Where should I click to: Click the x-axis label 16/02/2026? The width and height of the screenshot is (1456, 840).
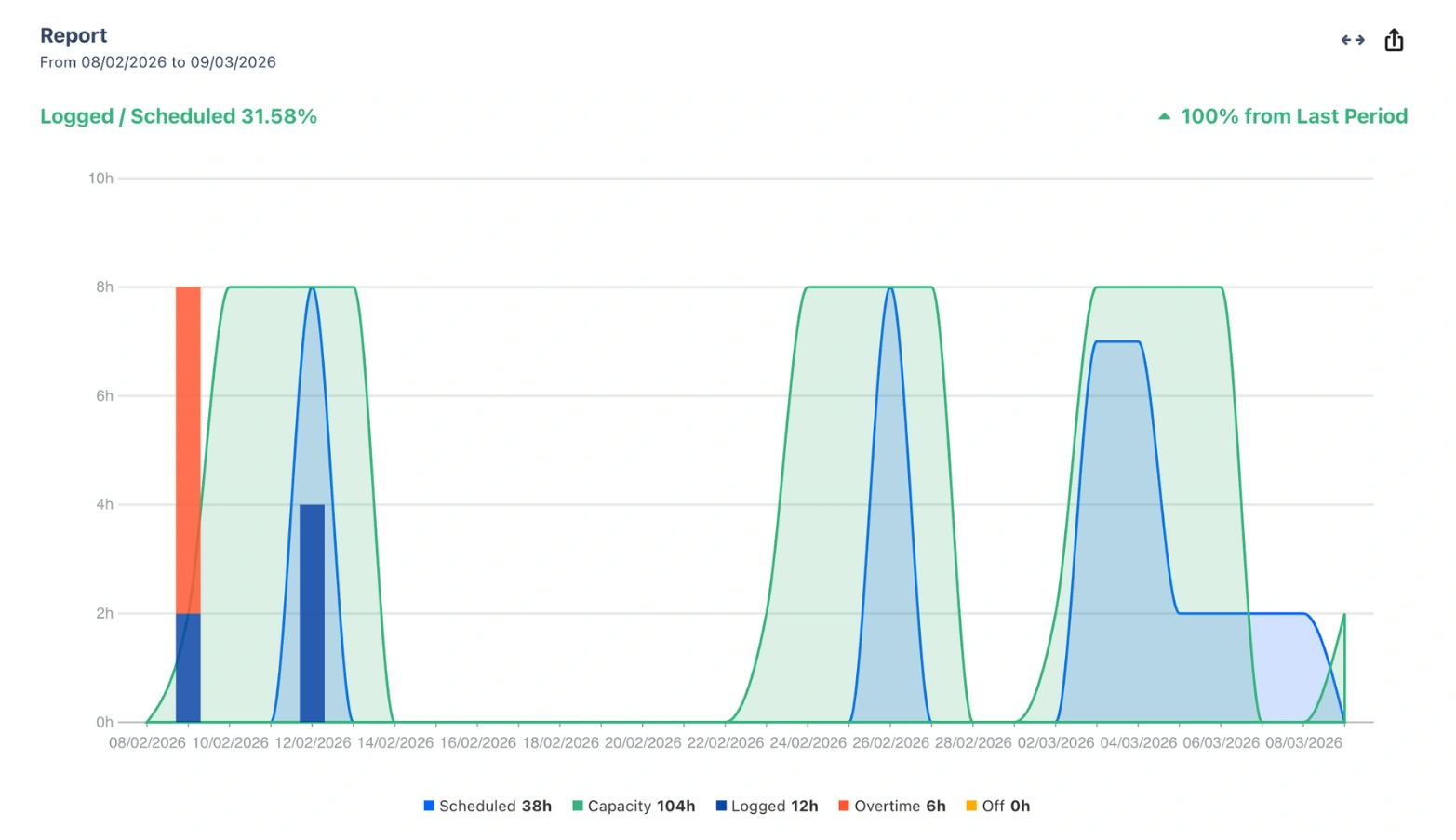pos(477,742)
